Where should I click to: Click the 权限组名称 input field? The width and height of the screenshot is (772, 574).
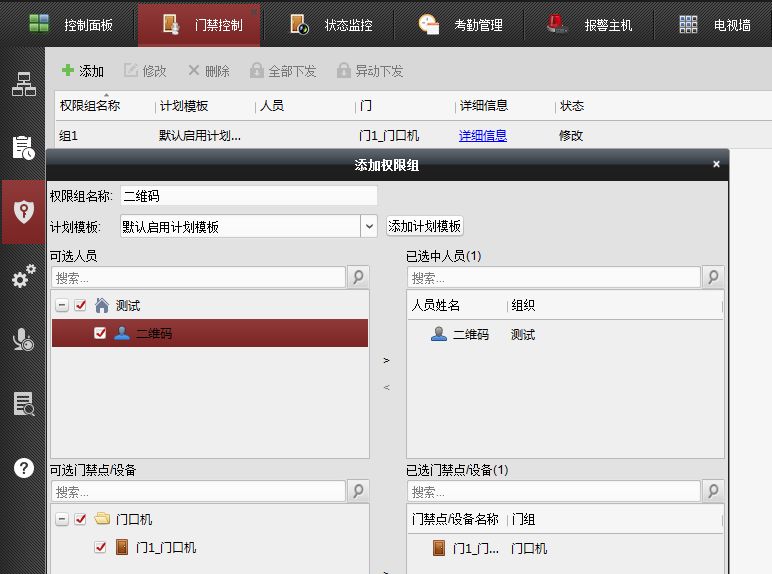[248, 196]
